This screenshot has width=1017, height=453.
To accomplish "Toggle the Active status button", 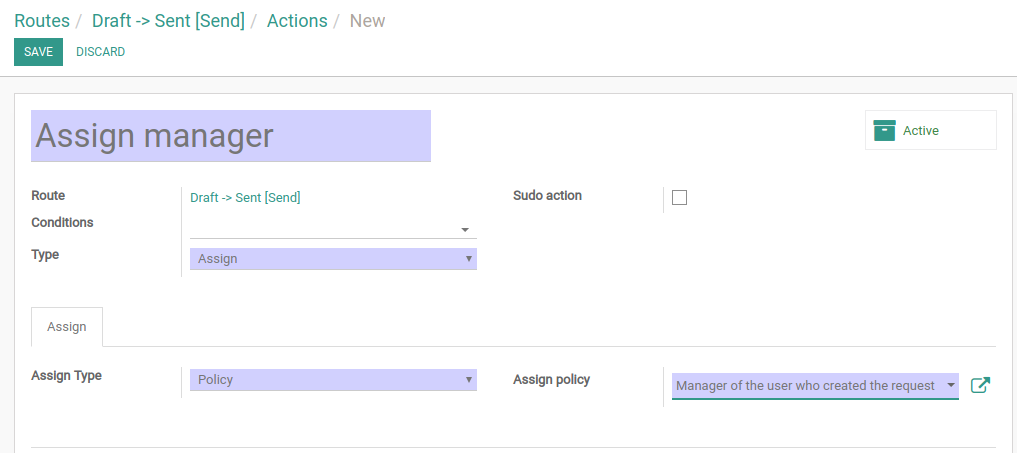I will pos(931,130).
